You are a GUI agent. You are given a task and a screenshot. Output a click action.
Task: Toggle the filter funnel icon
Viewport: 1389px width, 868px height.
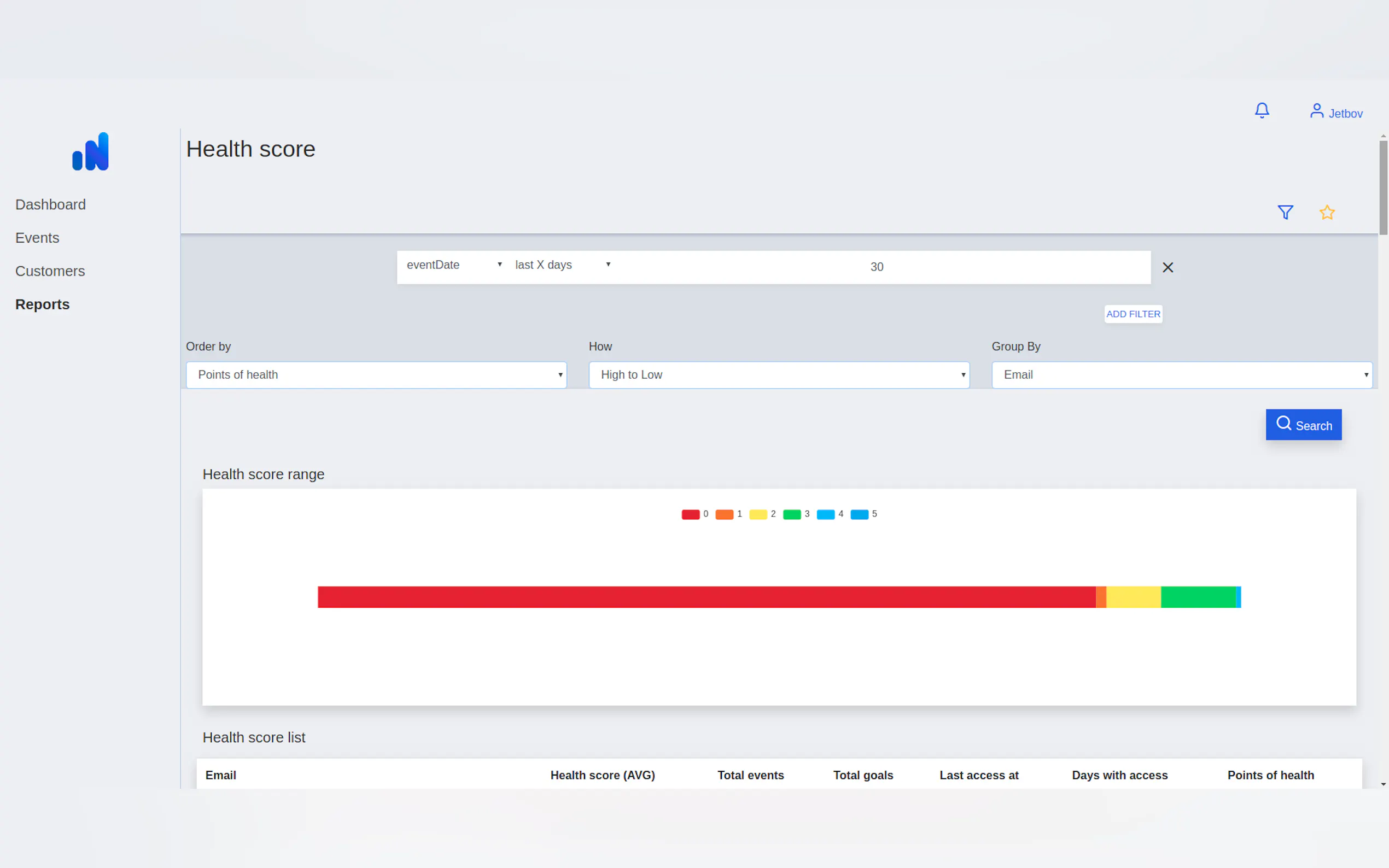(x=1285, y=213)
